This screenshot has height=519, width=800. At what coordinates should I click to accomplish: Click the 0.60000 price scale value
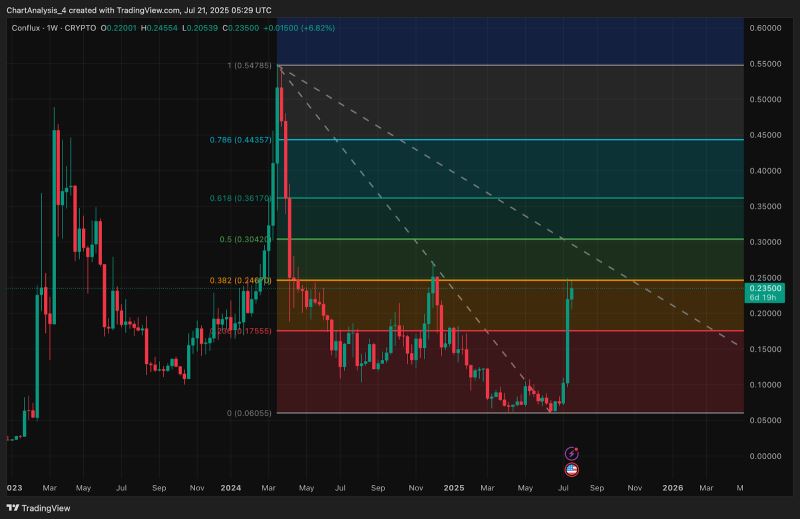pos(765,29)
